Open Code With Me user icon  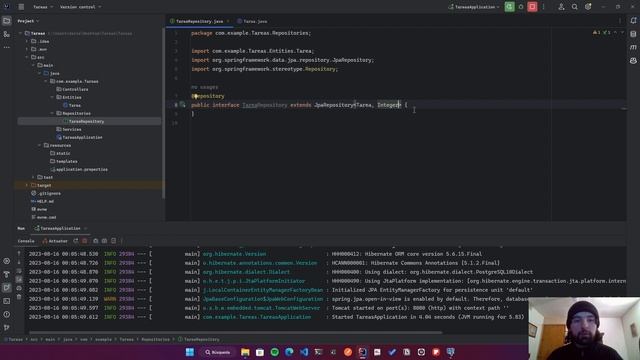click(x=561, y=7)
